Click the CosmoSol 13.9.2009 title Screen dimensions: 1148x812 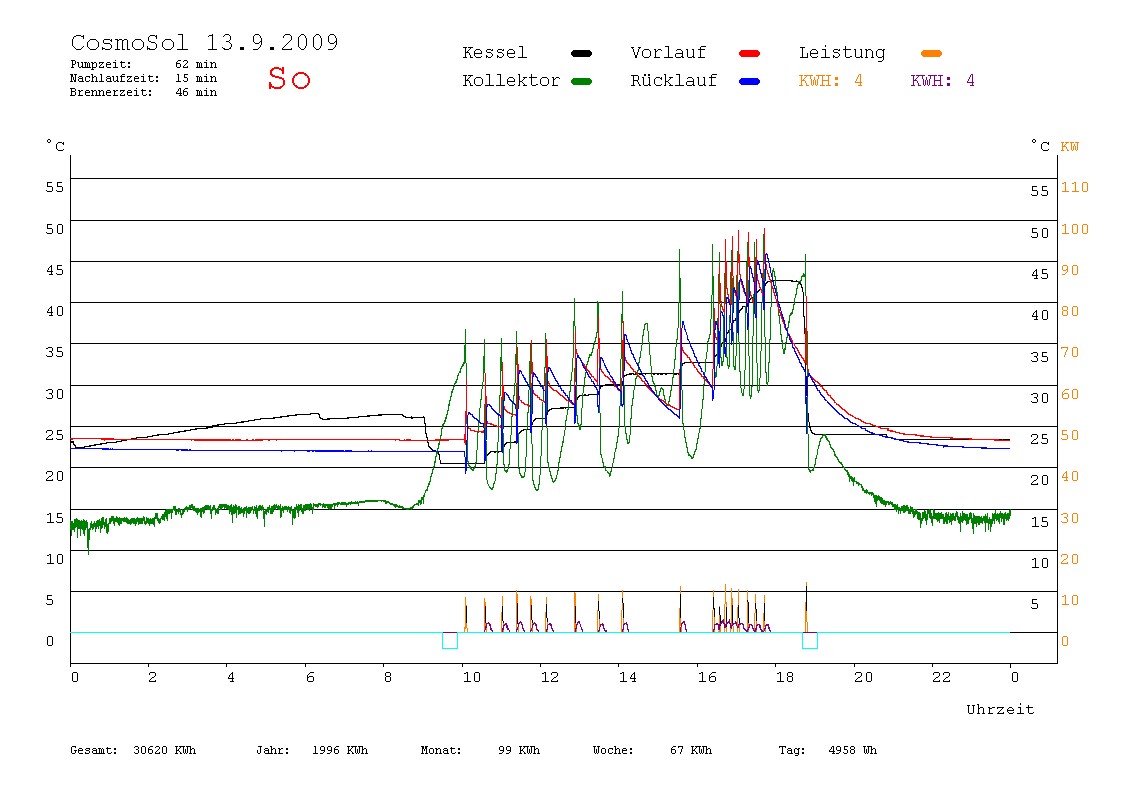pyautogui.click(x=205, y=42)
